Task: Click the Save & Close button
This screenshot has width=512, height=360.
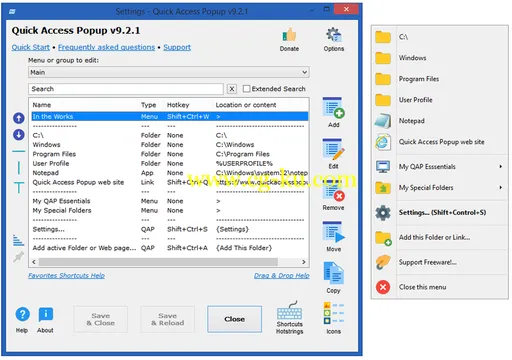Action: coord(100,319)
